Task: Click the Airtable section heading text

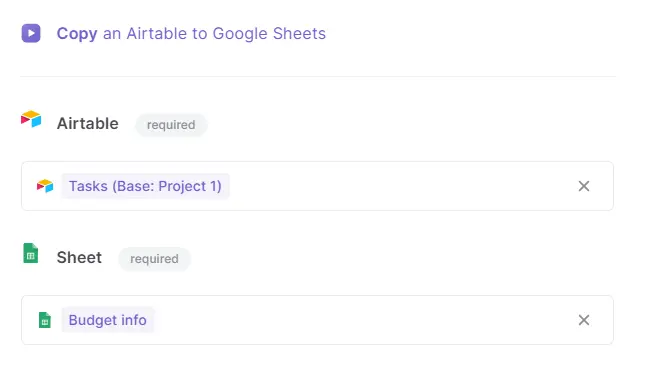Action: pyautogui.click(x=87, y=124)
